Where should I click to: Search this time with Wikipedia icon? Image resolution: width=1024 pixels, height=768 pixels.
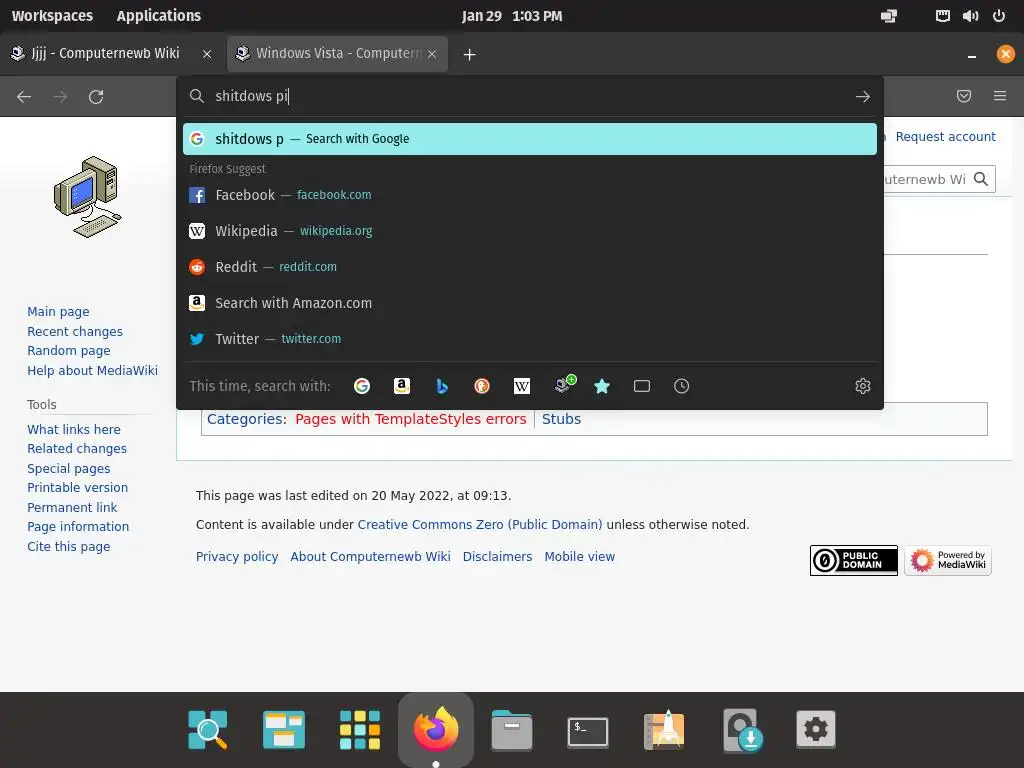coord(522,386)
